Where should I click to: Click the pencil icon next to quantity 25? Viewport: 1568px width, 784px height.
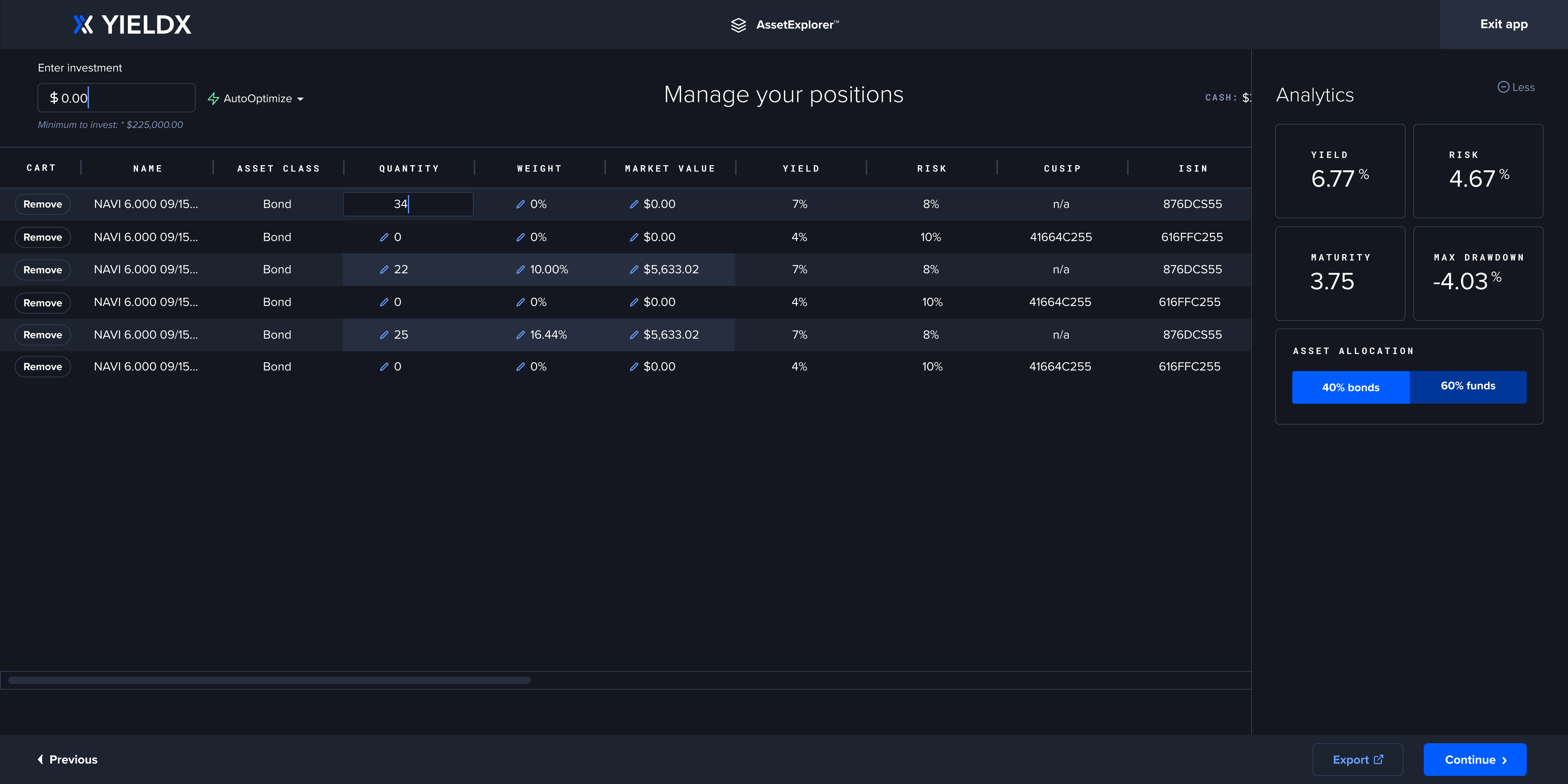tap(384, 335)
